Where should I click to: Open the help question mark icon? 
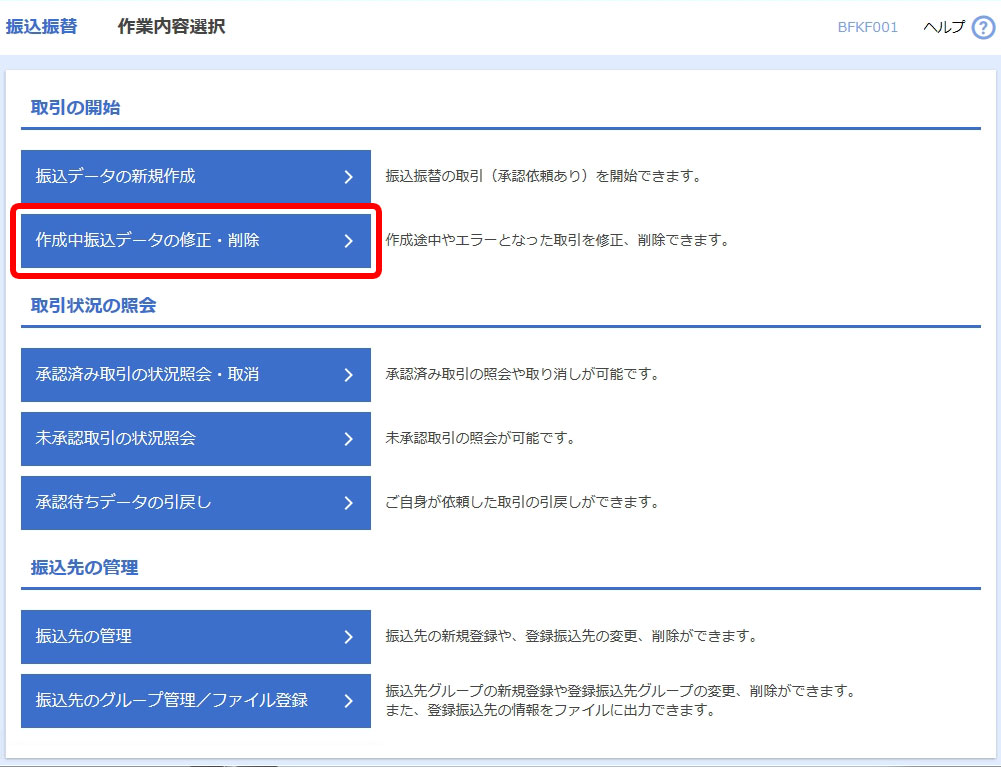coord(983,27)
